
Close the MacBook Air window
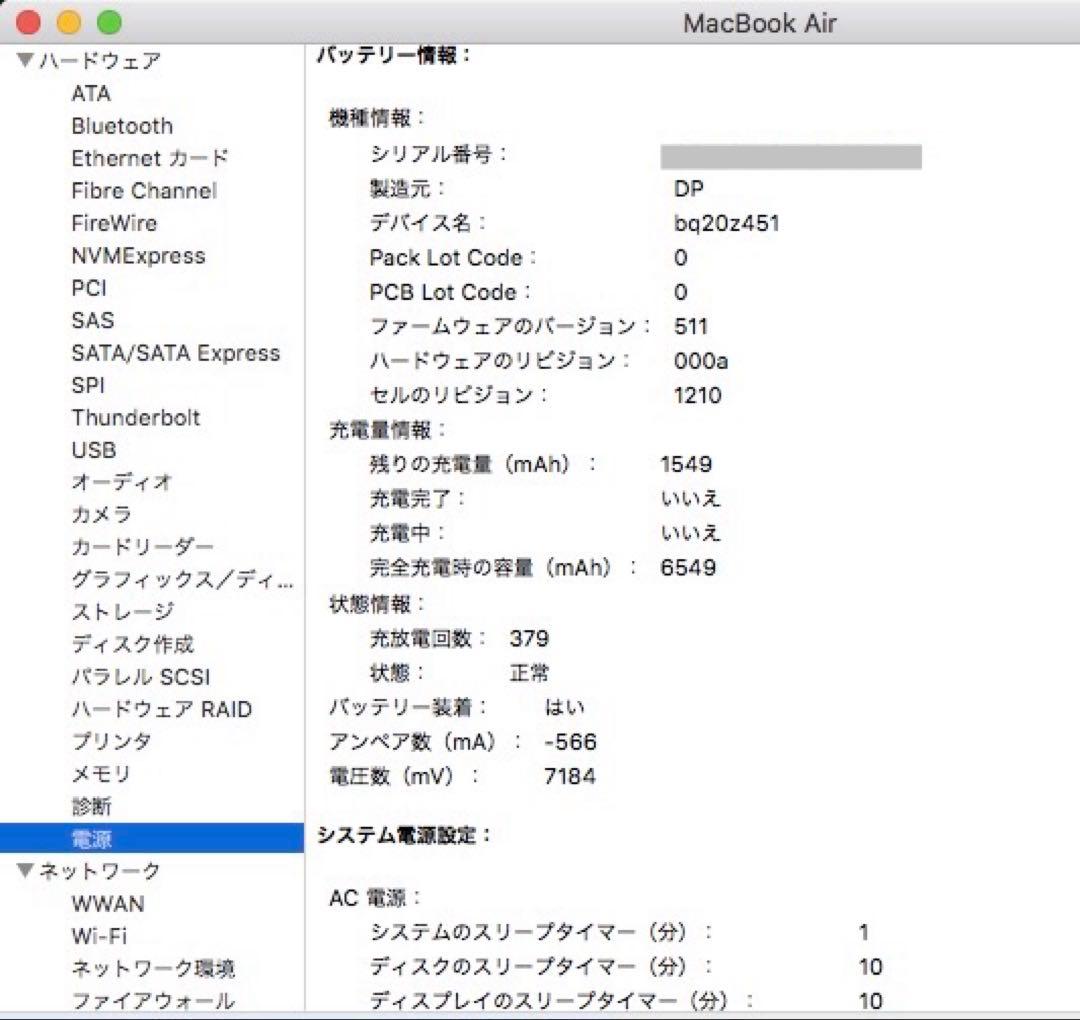(x=29, y=22)
